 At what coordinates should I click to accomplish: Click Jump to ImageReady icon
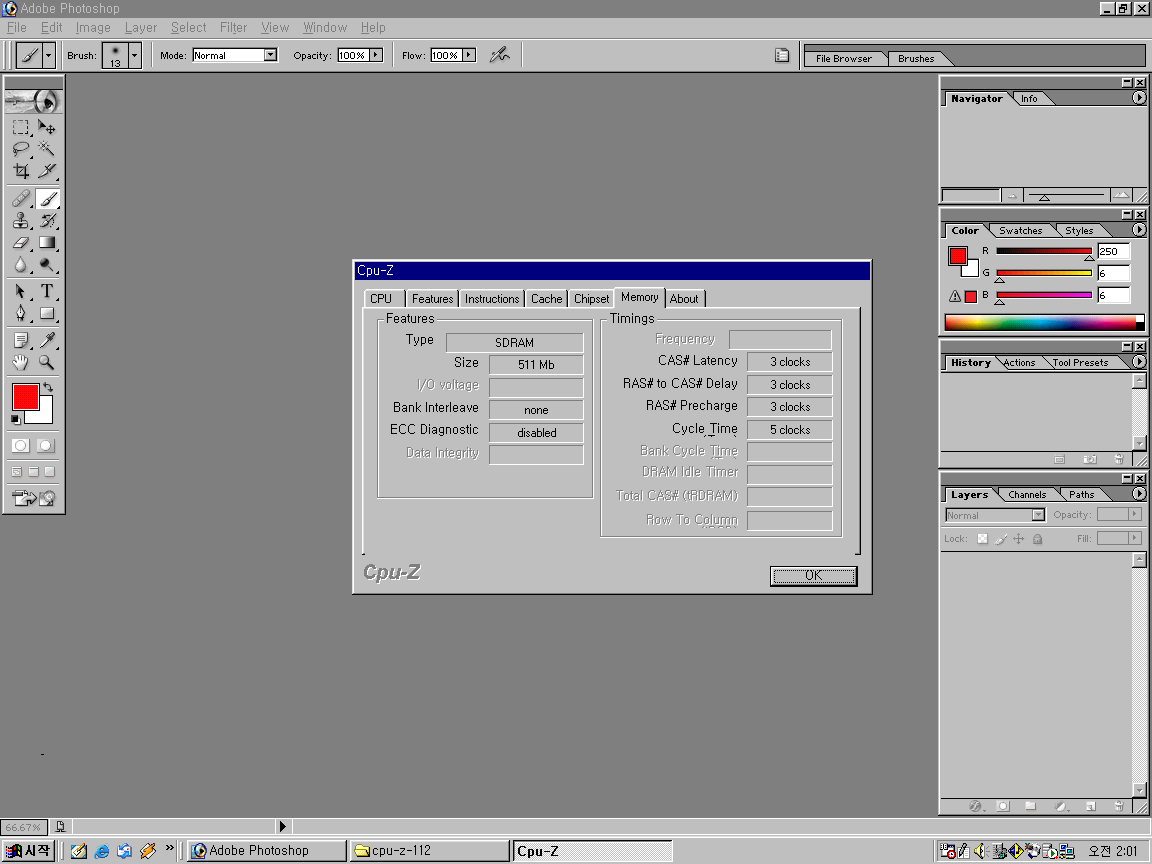34,499
